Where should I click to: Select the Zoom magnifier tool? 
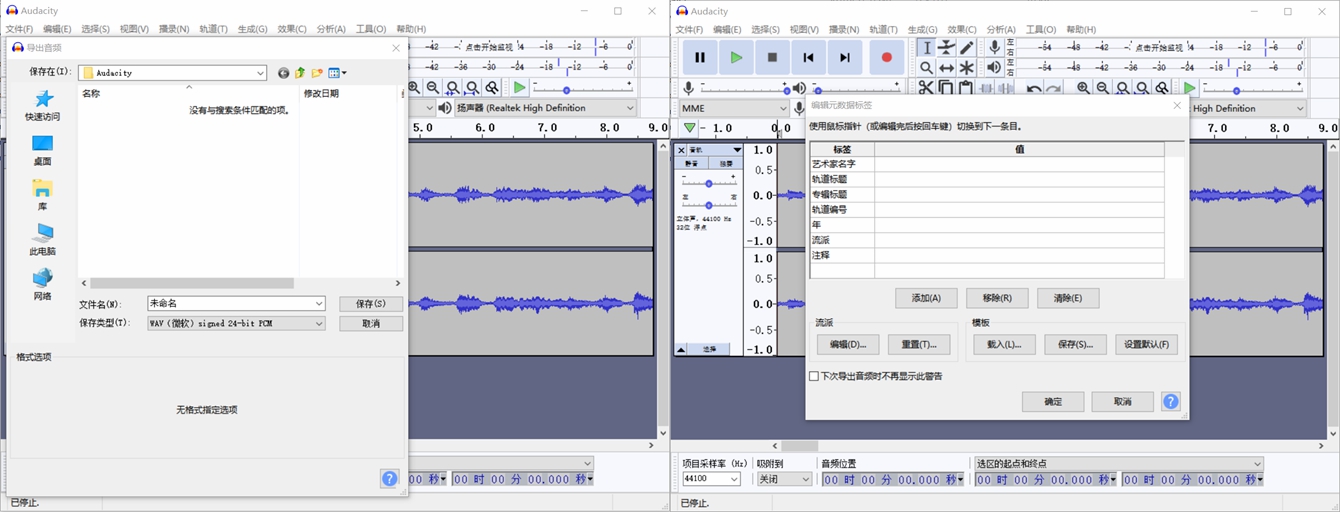[x=926, y=68]
